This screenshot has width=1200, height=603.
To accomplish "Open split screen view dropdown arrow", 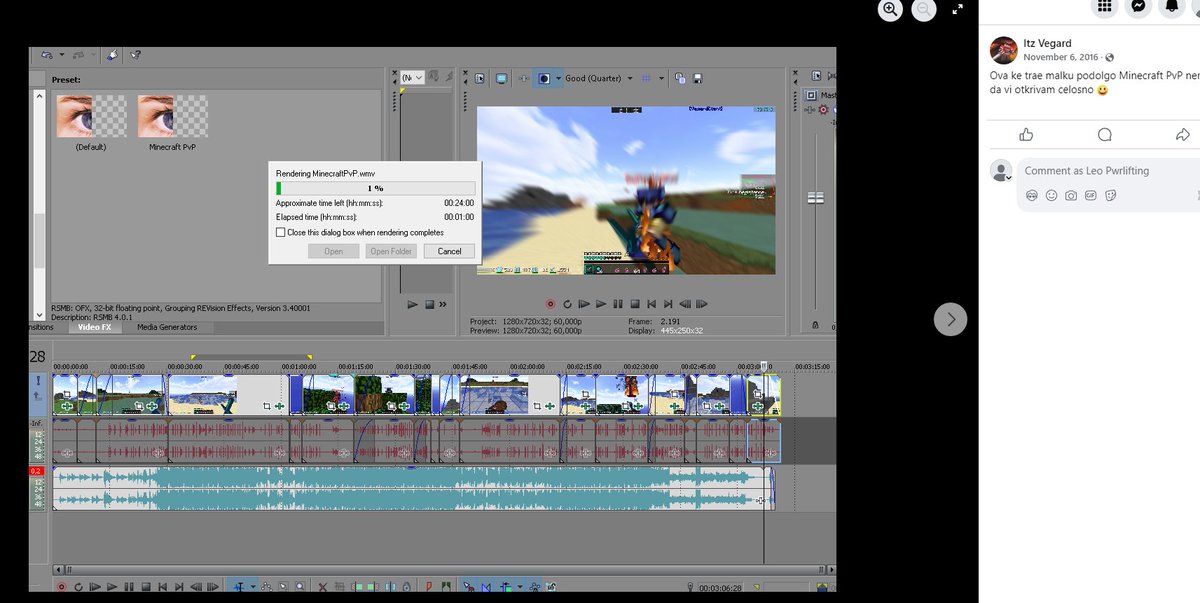I will [557, 78].
